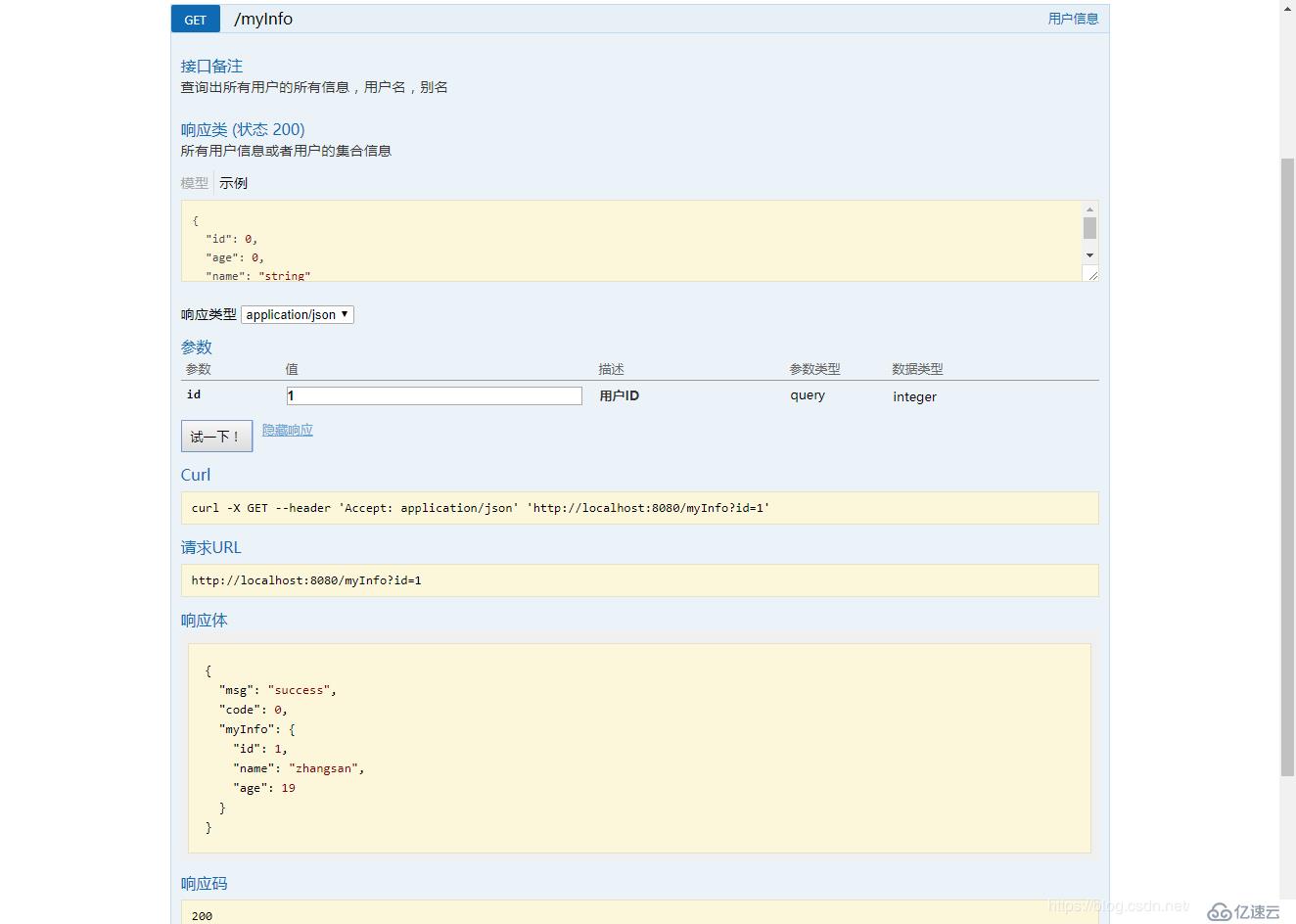Click the Curl heading
The image size is (1296, 924).
(x=196, y=475)
